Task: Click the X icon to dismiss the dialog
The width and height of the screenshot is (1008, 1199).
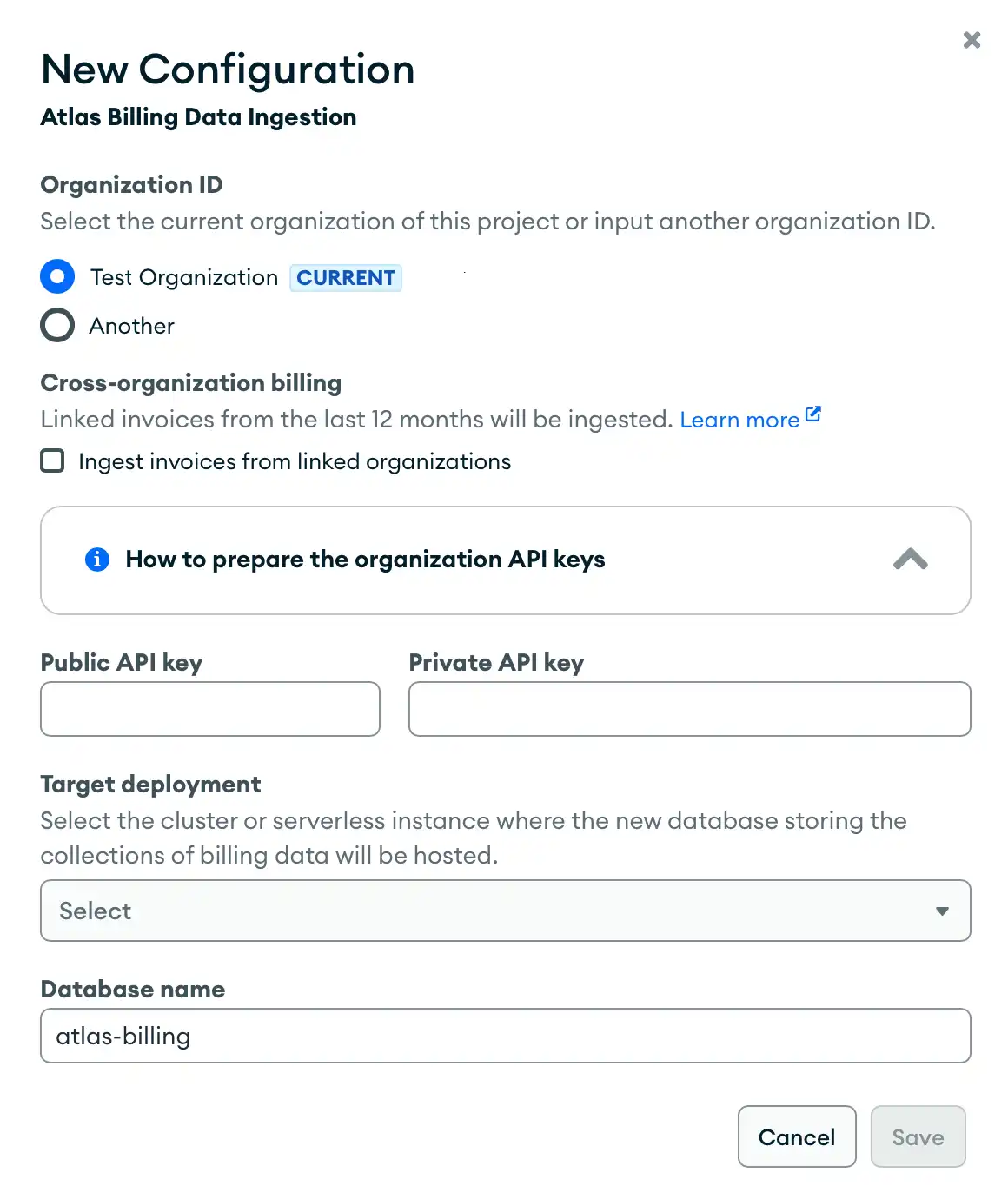Action: 971,40
